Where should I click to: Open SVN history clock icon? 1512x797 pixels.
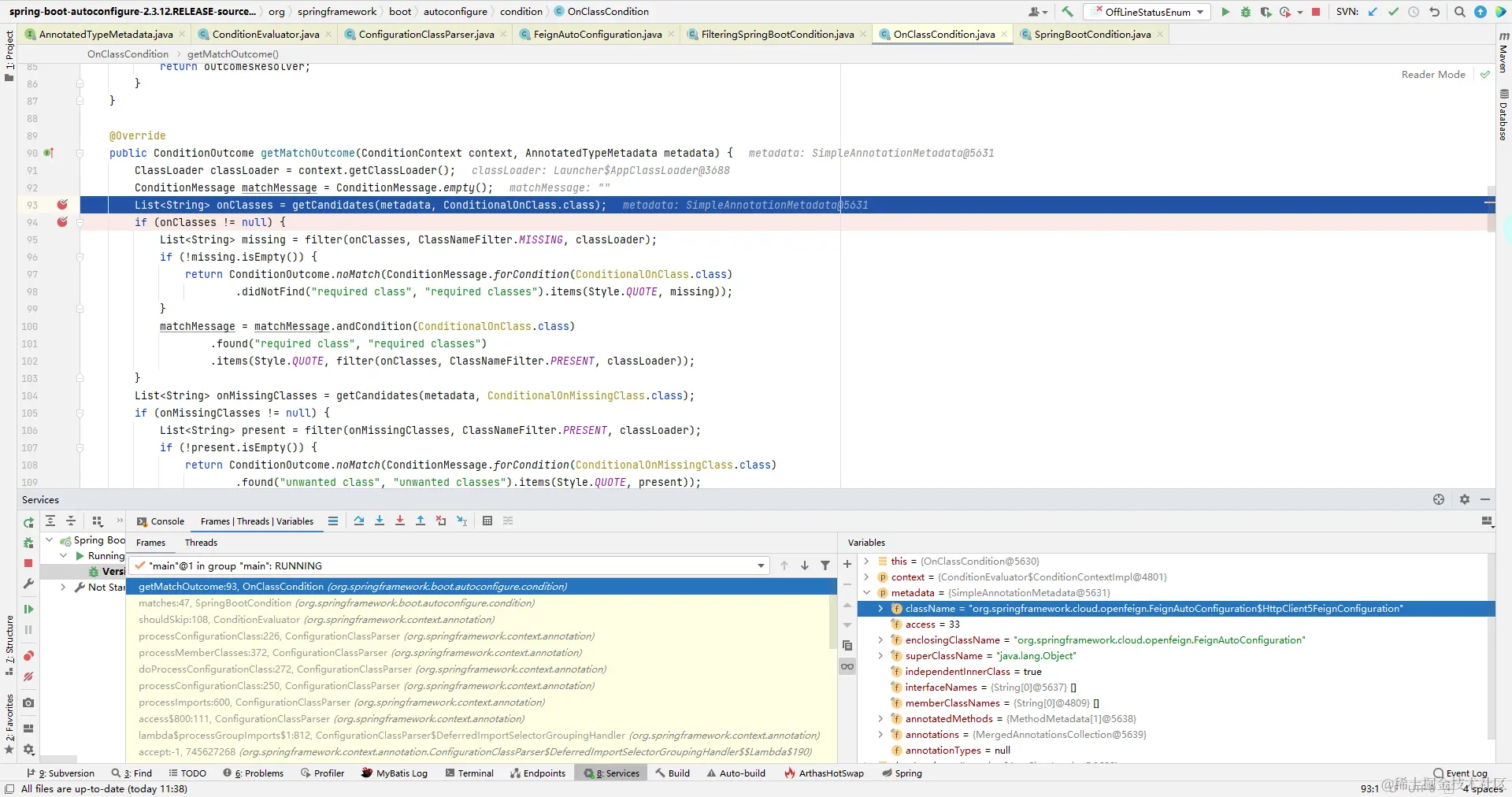[x=1414, y=12]
